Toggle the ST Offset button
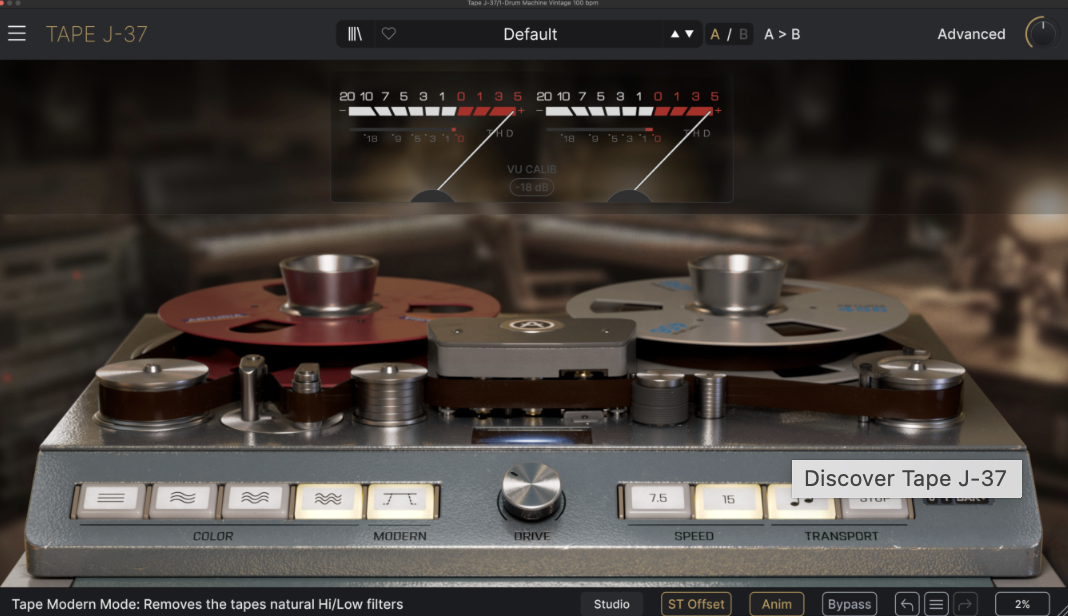The width and height of the screenshot is (1068, 616). tap(695, 604)
